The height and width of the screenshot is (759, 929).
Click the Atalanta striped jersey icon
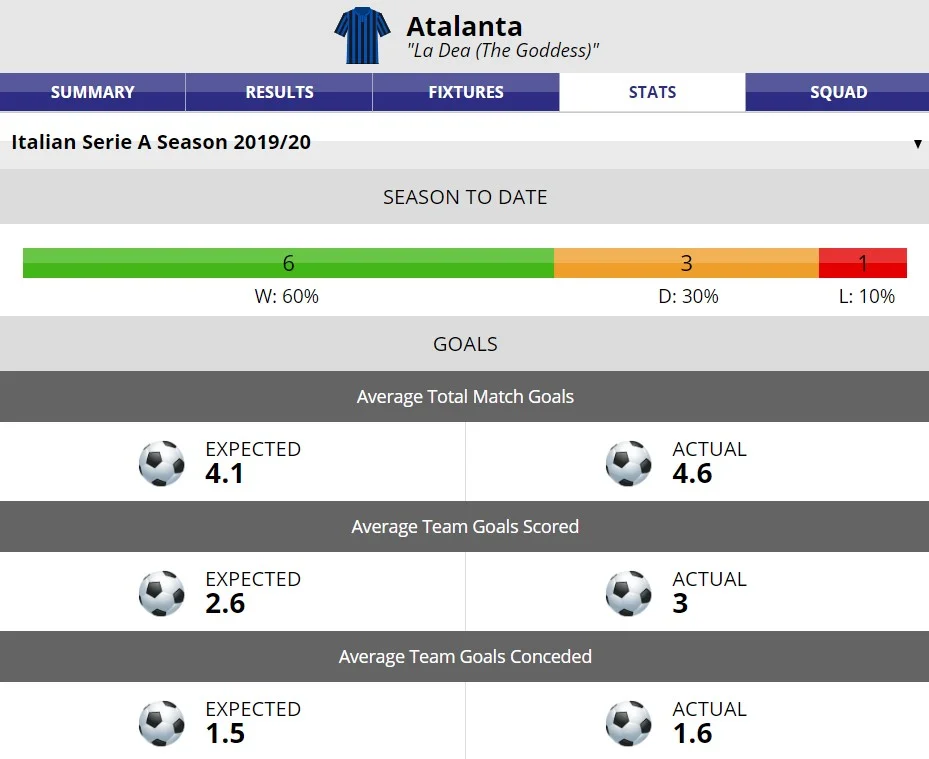[x=362, y=36]
